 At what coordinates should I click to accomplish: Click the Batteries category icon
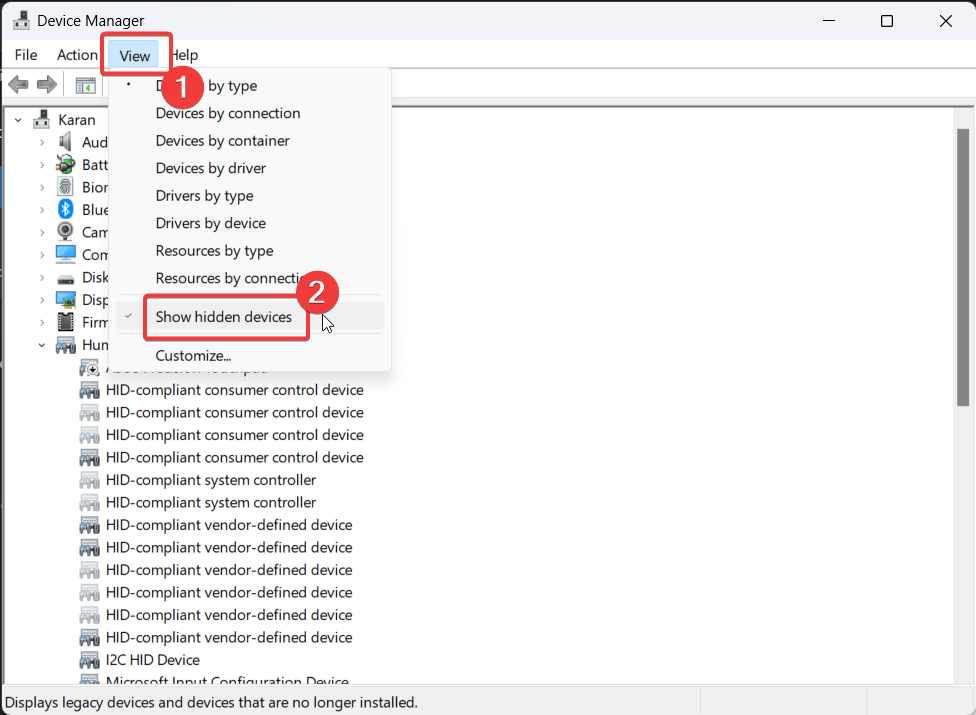pos(66,164)
